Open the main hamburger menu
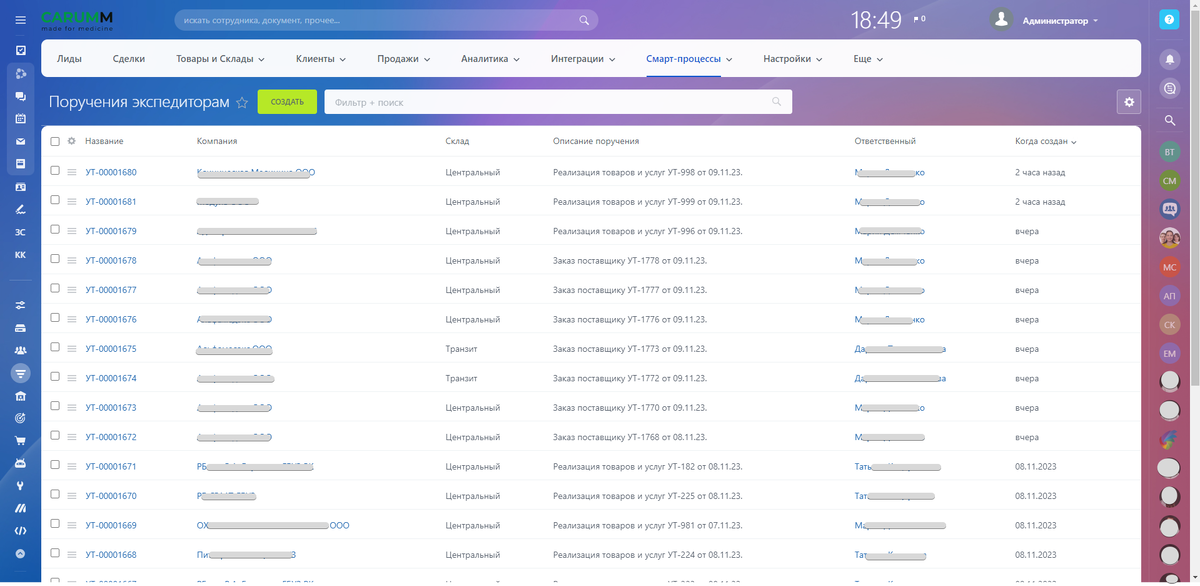Viewport: 1200px width, 586px height. pos(20,20)
